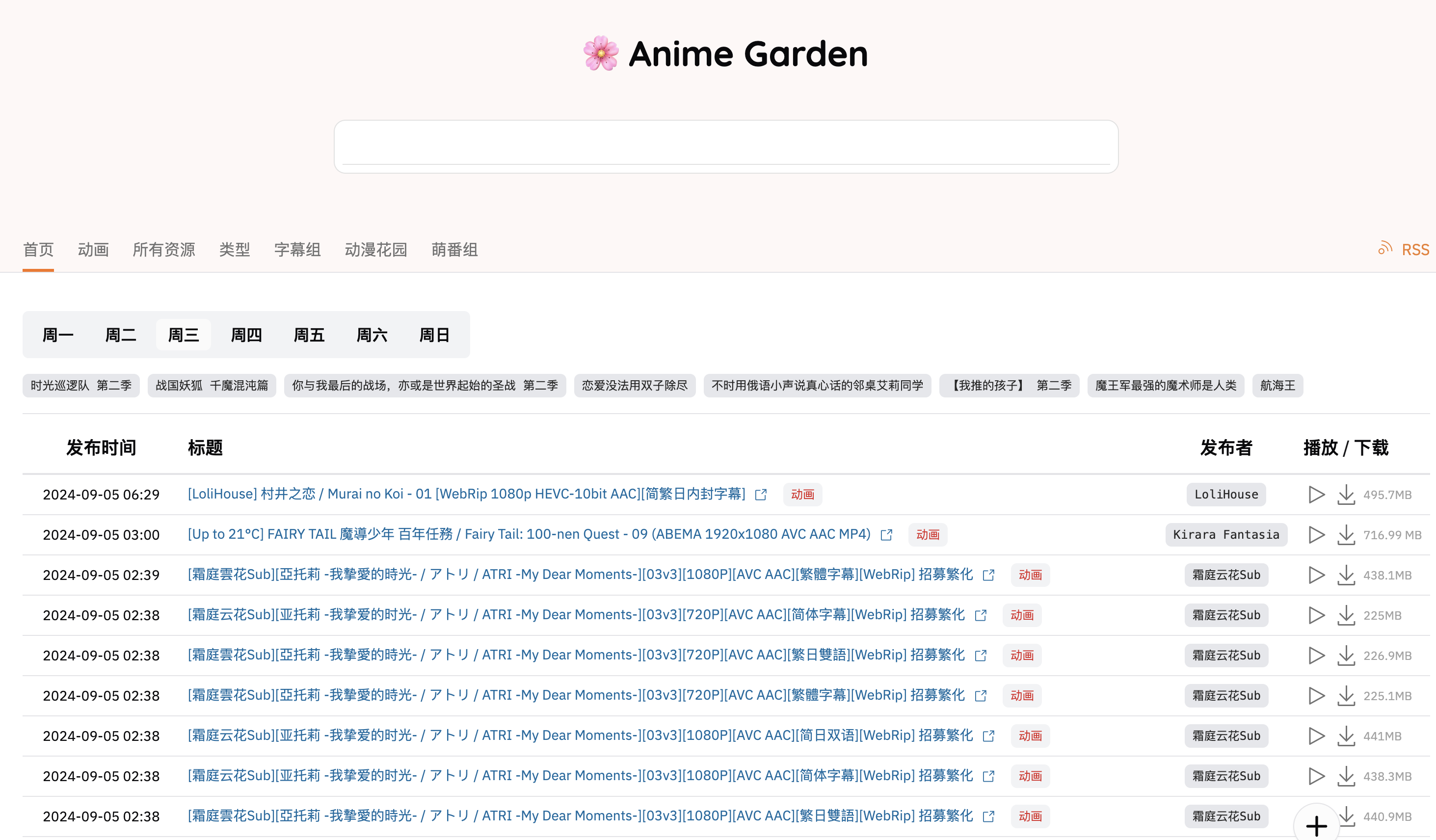Open the 1080P 简日双语 ATRI title link
The width and height of the screenshot is (1436, 840).
pyautogui.click(x=580, y=735)
